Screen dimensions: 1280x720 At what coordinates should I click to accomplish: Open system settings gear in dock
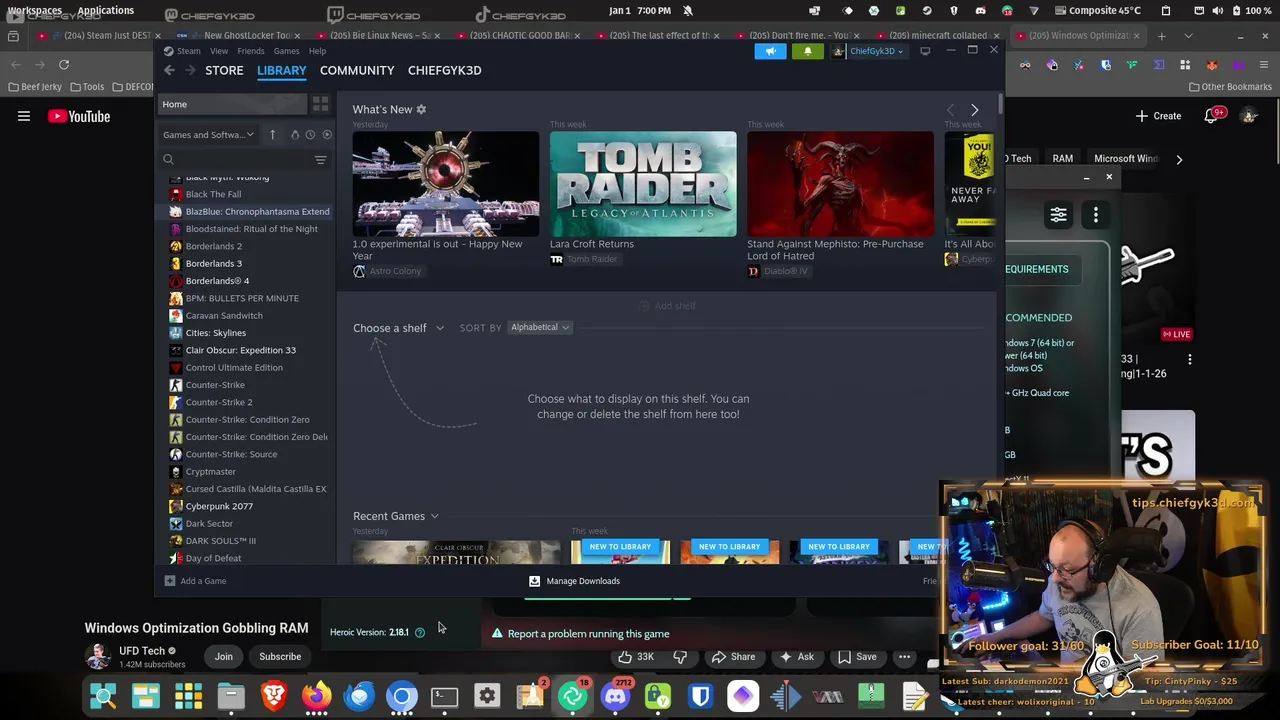coord(487,696)
